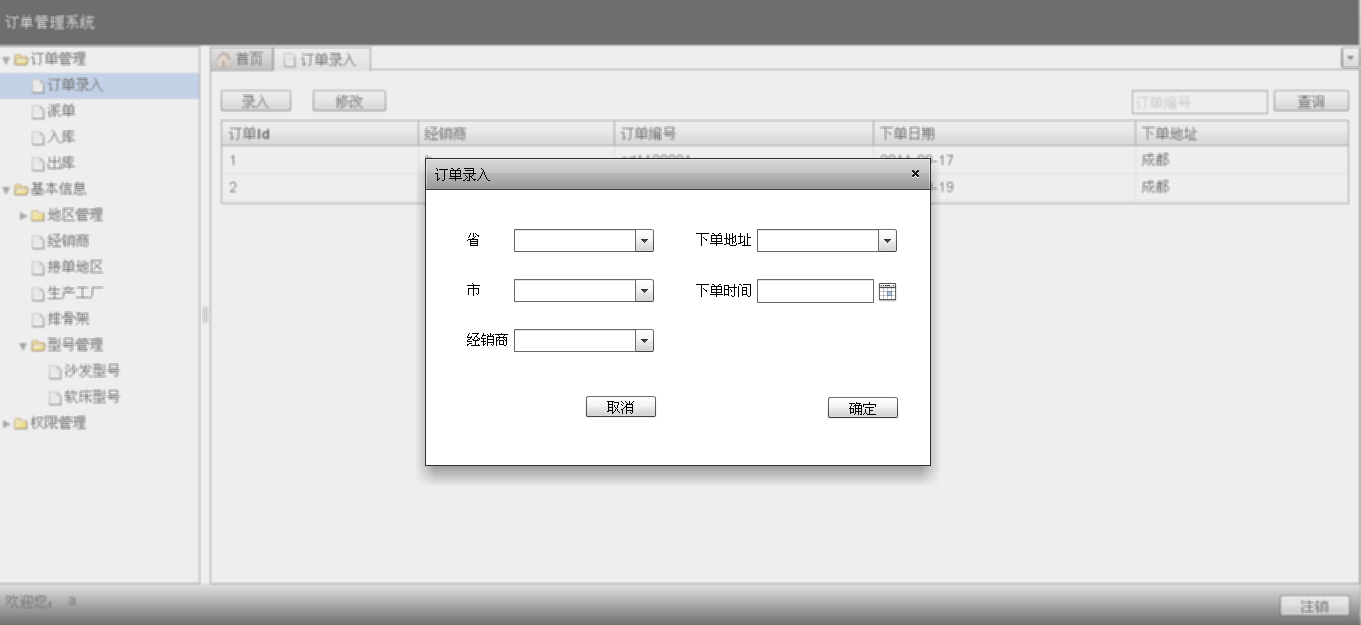Select table row with 订单Id 2
Viewport: 1361px width, 625px height.
[x=785, y=187]
